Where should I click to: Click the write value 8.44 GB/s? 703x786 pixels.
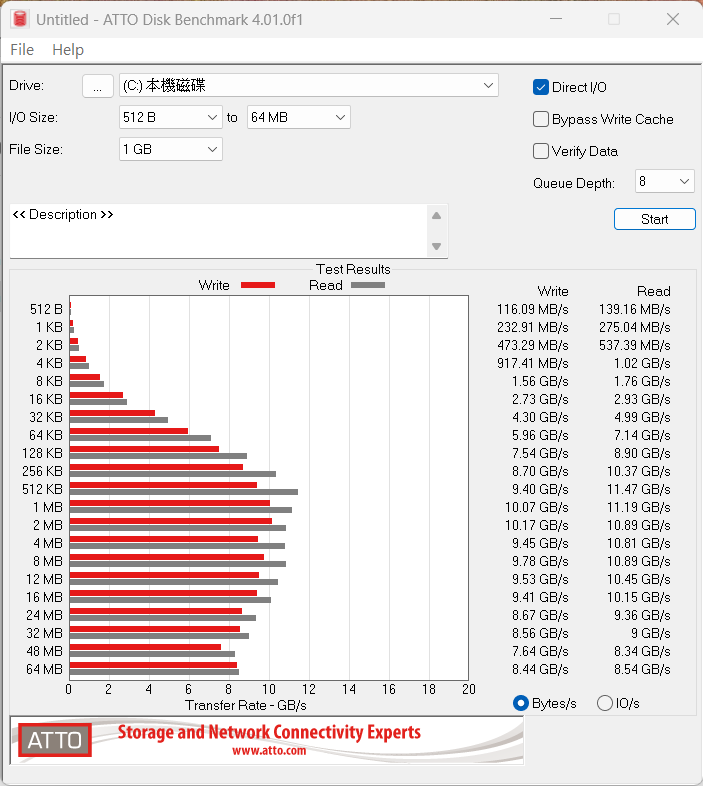tap(540, 669)
